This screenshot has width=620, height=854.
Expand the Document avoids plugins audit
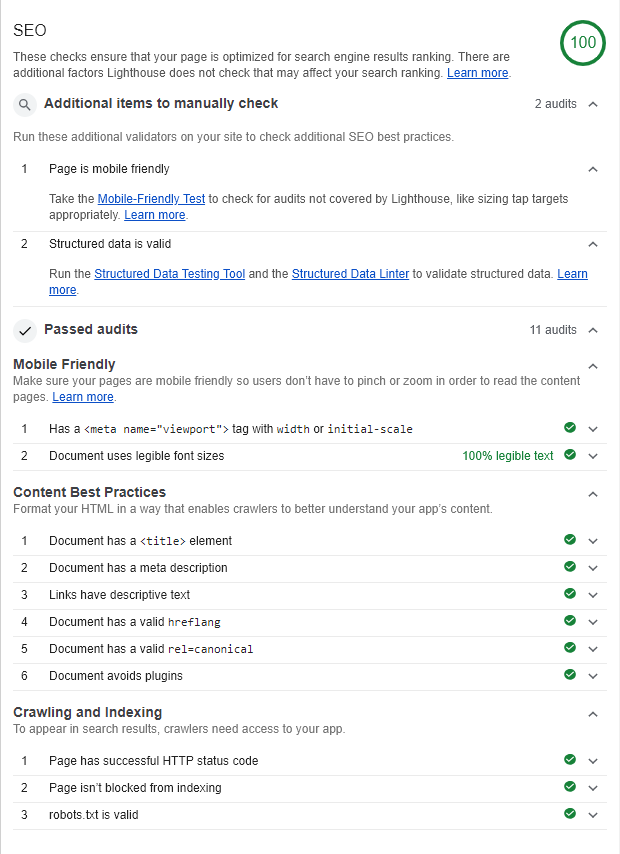[593, 676]
